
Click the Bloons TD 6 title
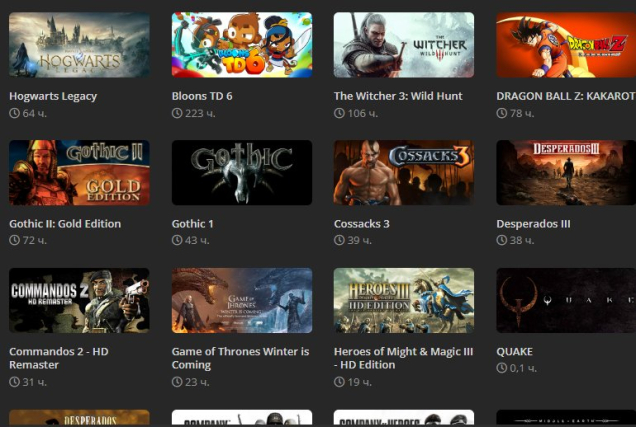click(202, 96)
